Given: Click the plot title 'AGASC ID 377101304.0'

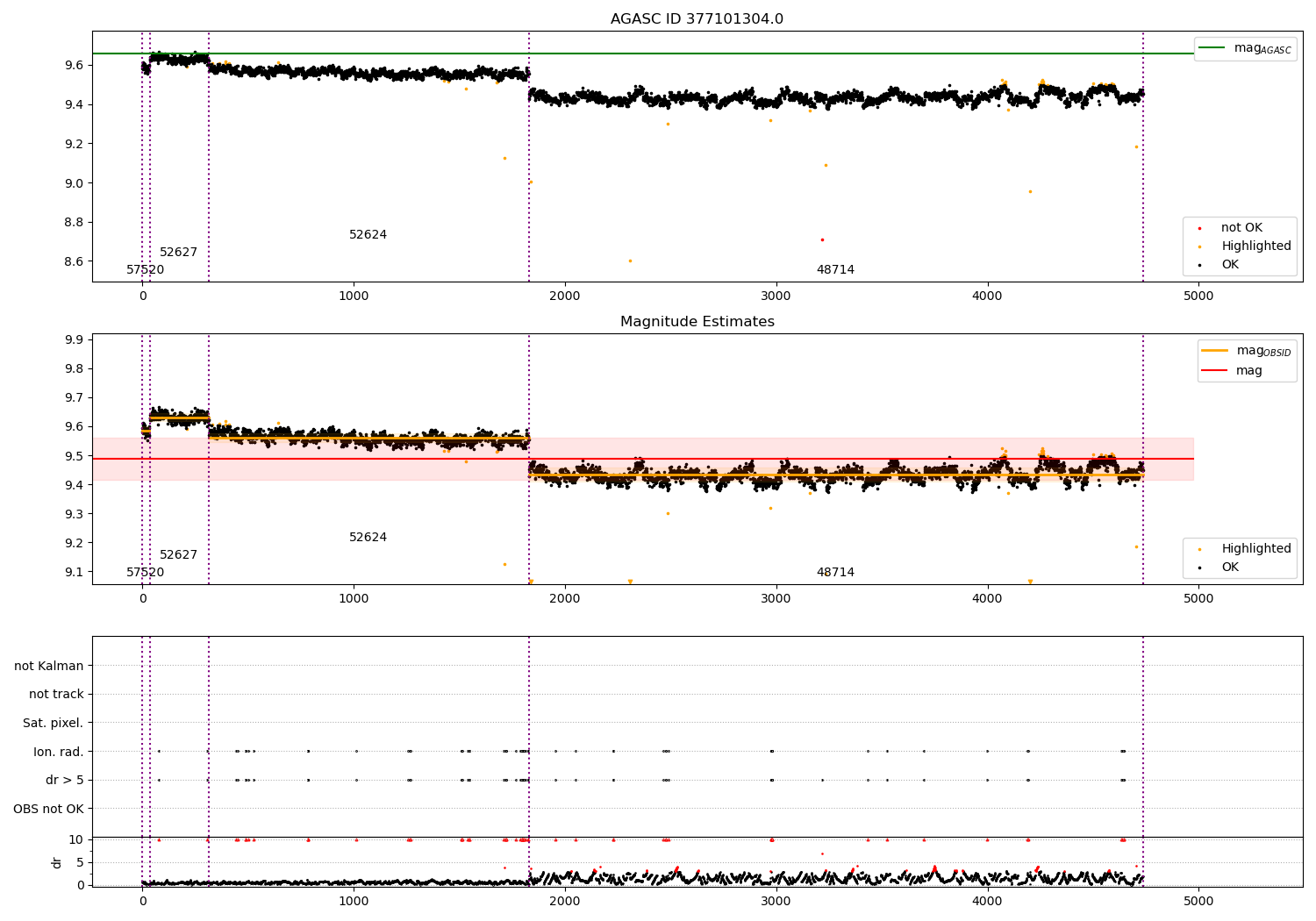Looking at the screenshot, I should [x=697, y=19].
